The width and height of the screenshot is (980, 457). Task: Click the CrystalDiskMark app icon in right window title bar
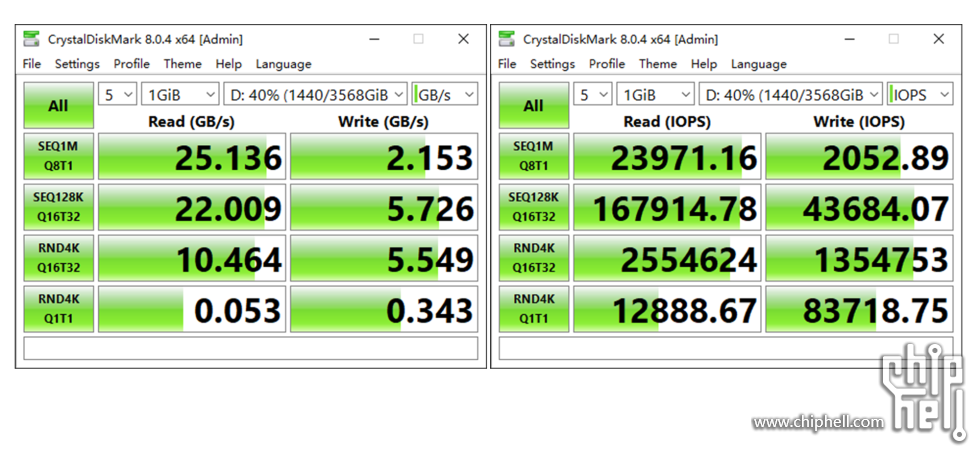pos(506,39)
